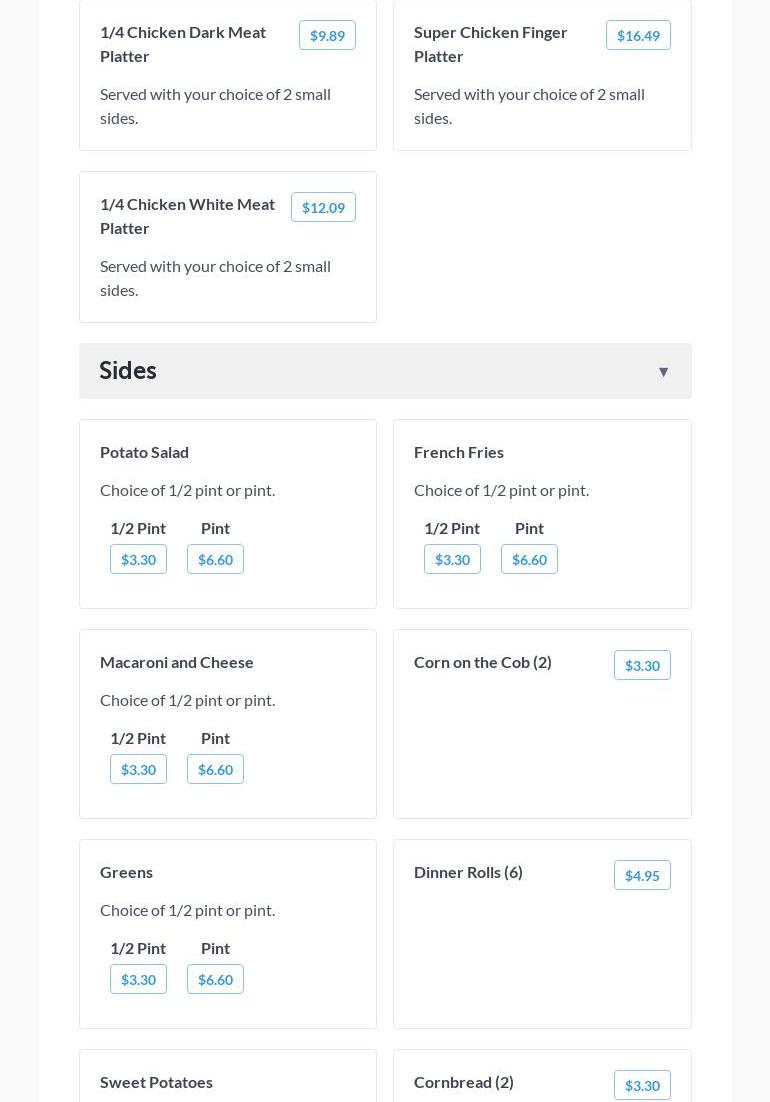Add Dinner Rolls (6) for $4.95
The image size is (770, 1102).
coord(642,876)
